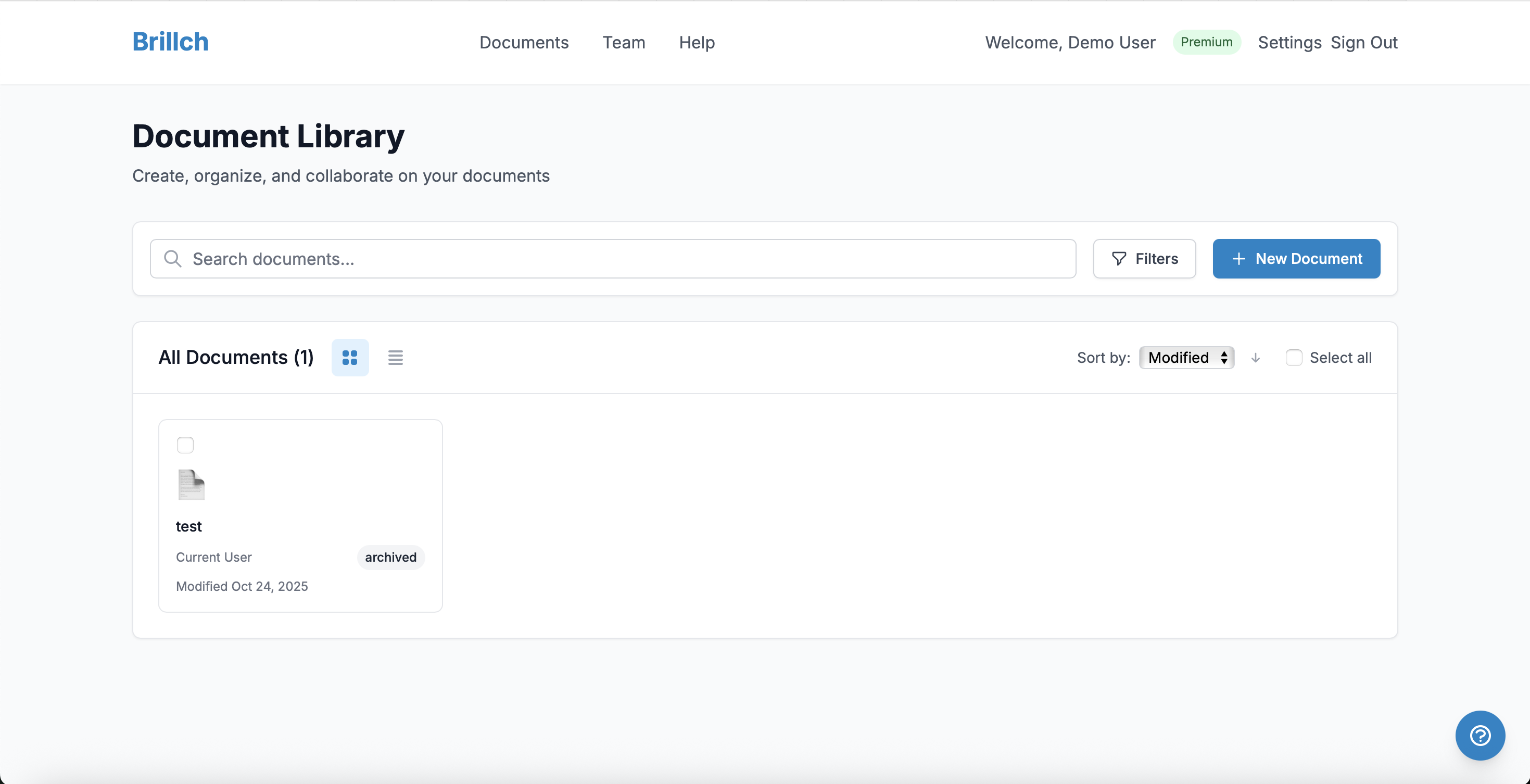Click the test document file icon
This screenshot has width=1530, height=784.
click(191, 485)
